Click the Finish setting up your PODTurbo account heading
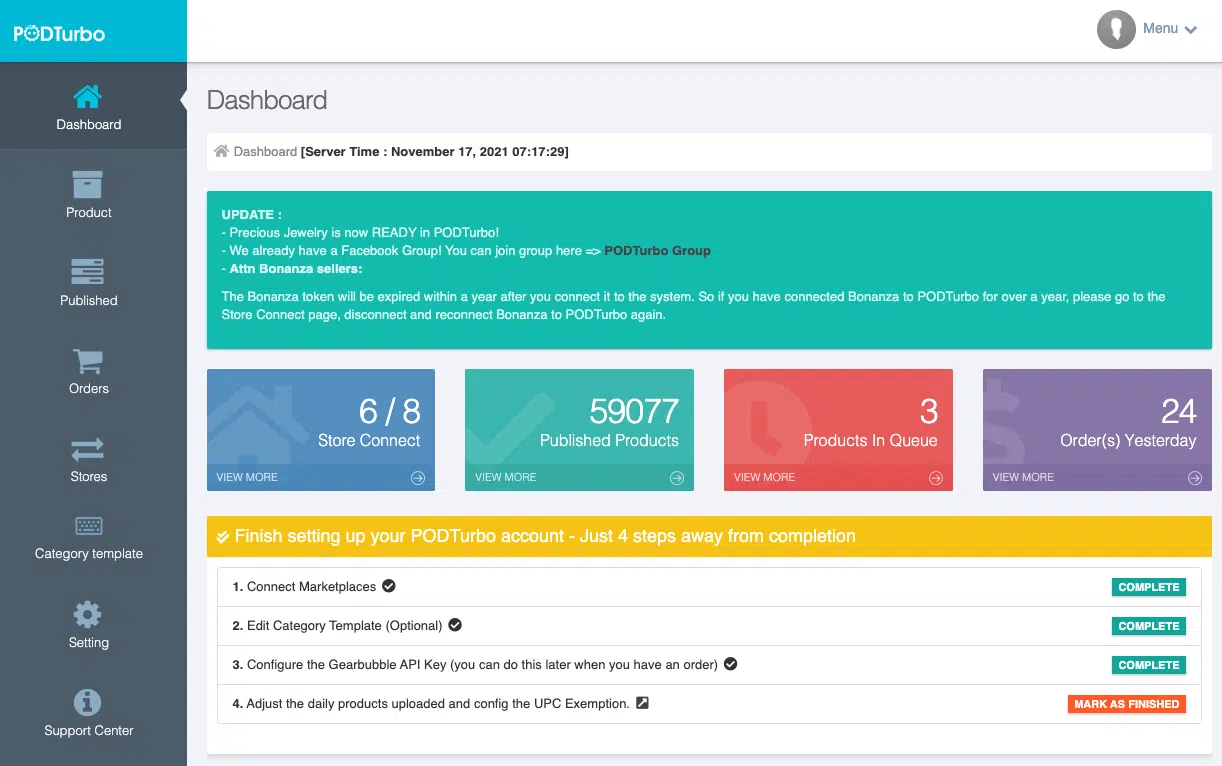Image resolution: width=1222 pixels, height=766 pixels. tap(545, 537)
